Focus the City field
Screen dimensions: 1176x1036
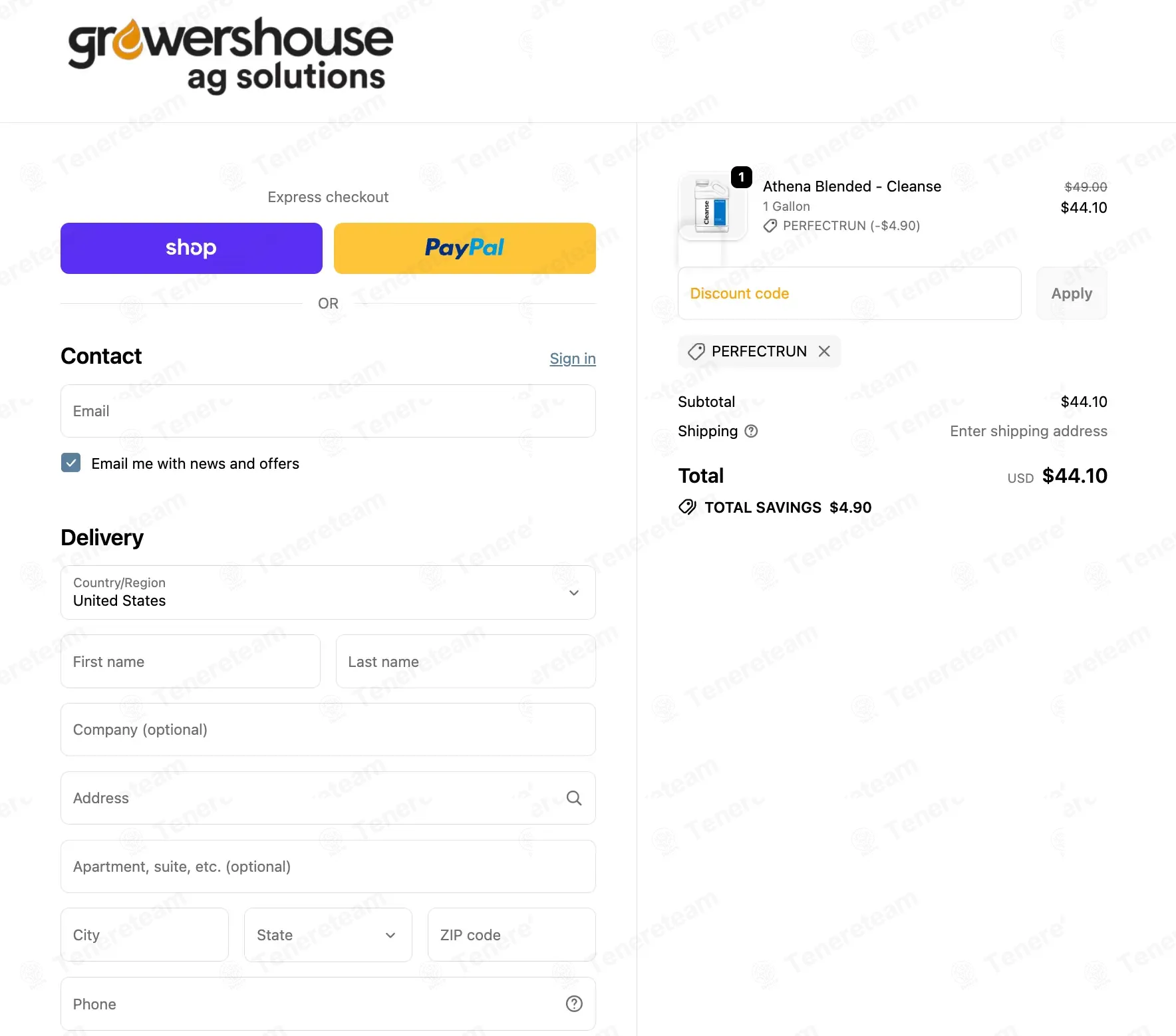click(144, 935)
